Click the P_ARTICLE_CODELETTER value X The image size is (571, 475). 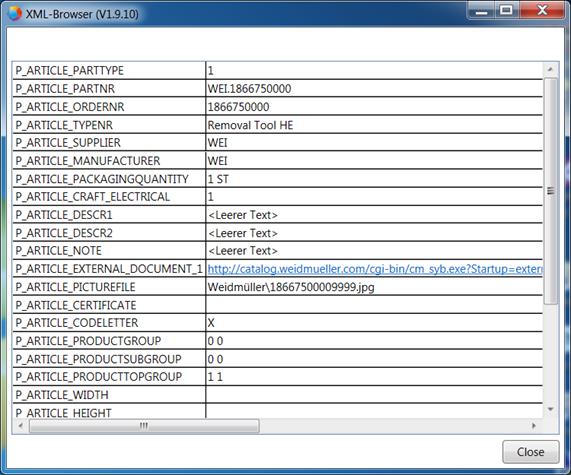coord(211,323)
